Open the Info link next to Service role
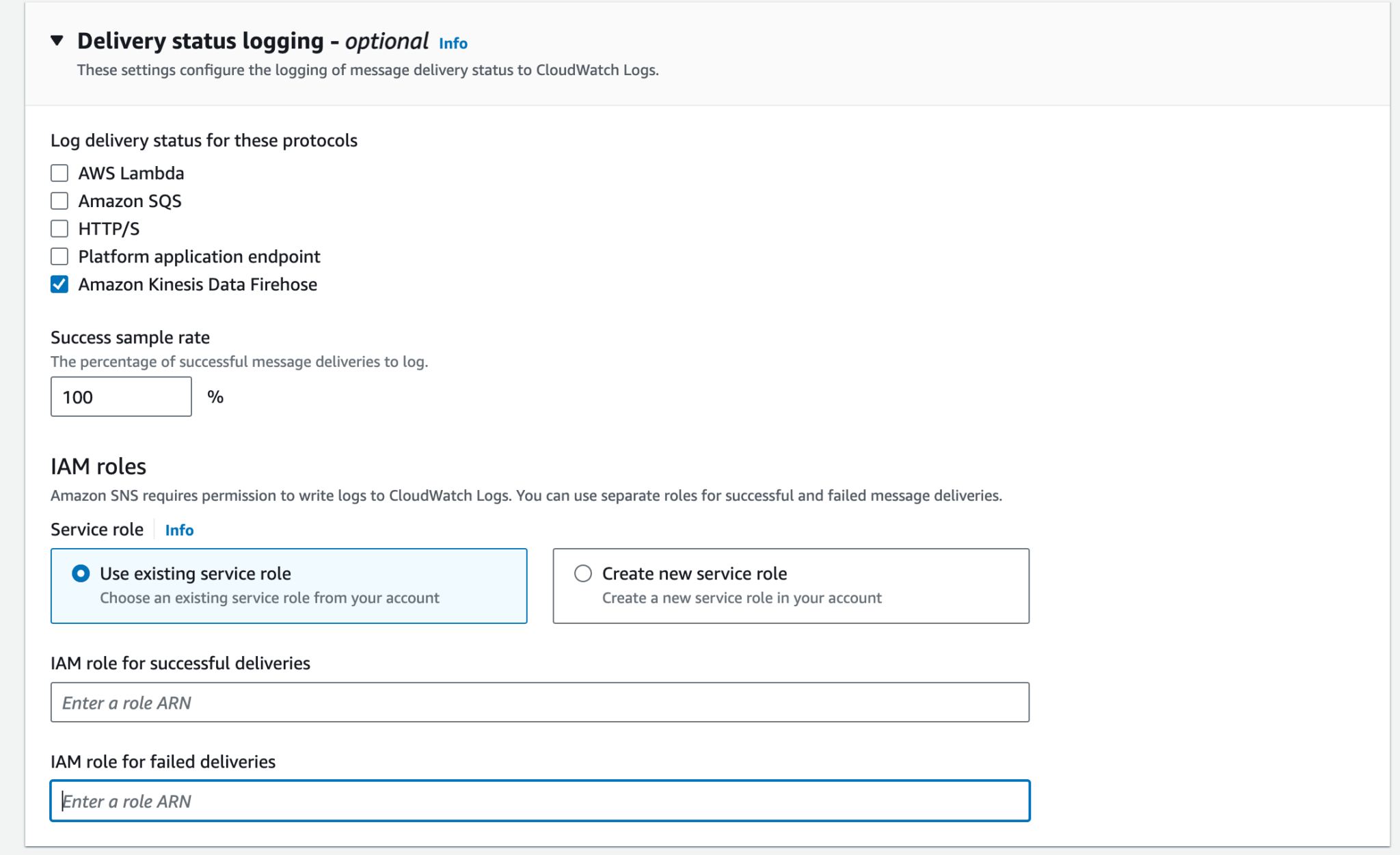Viewport: 1400px width, 855px height. 178,530
